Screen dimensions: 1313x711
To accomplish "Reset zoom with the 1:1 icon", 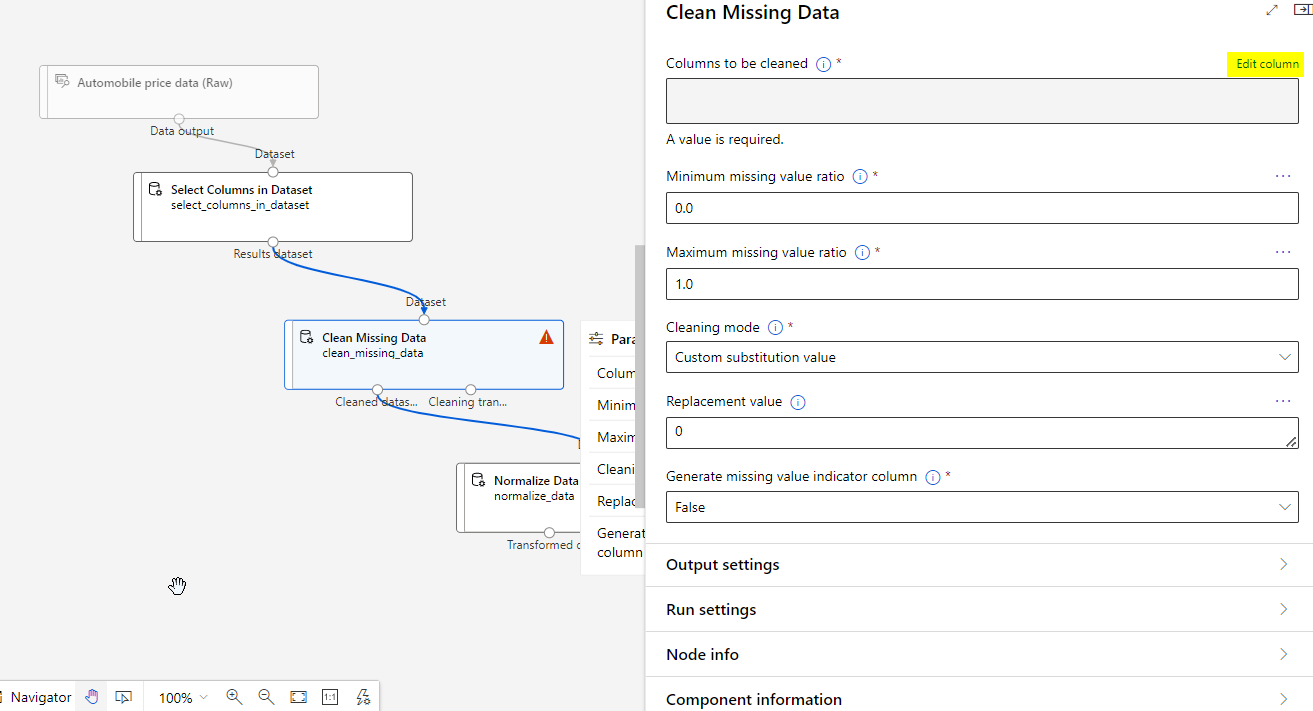I will (x=330, y=697).
